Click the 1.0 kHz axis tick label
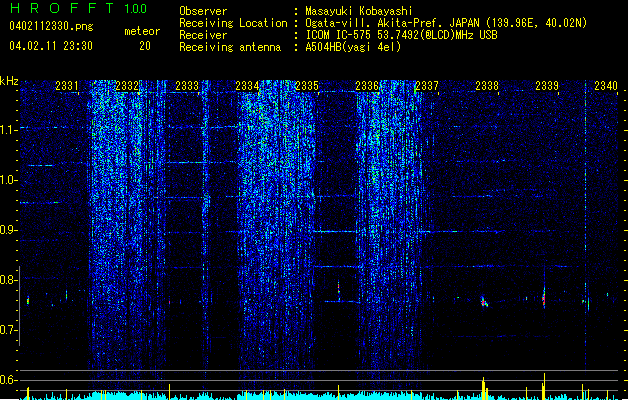 coord(9,180)
